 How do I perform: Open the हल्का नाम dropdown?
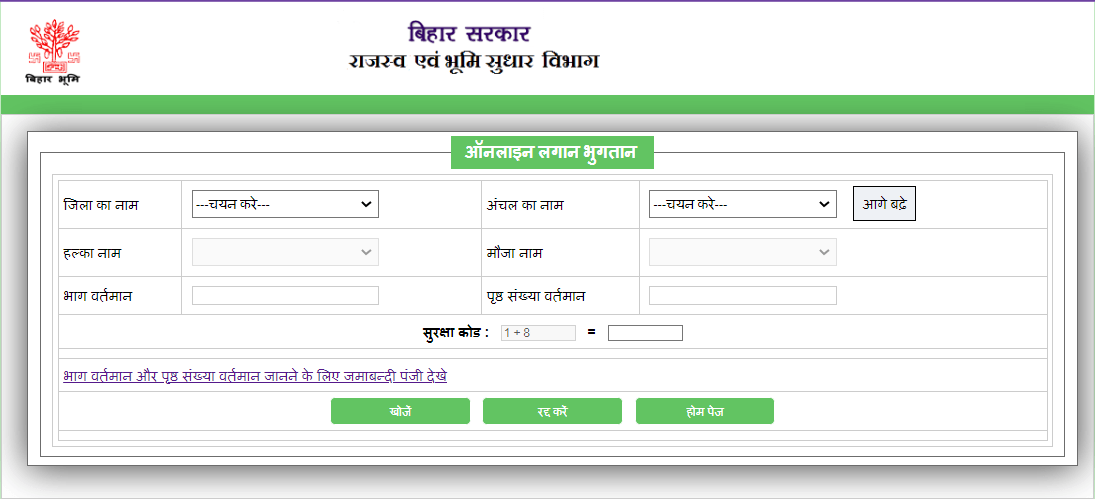pyautogui.click(x=285, y=253)
